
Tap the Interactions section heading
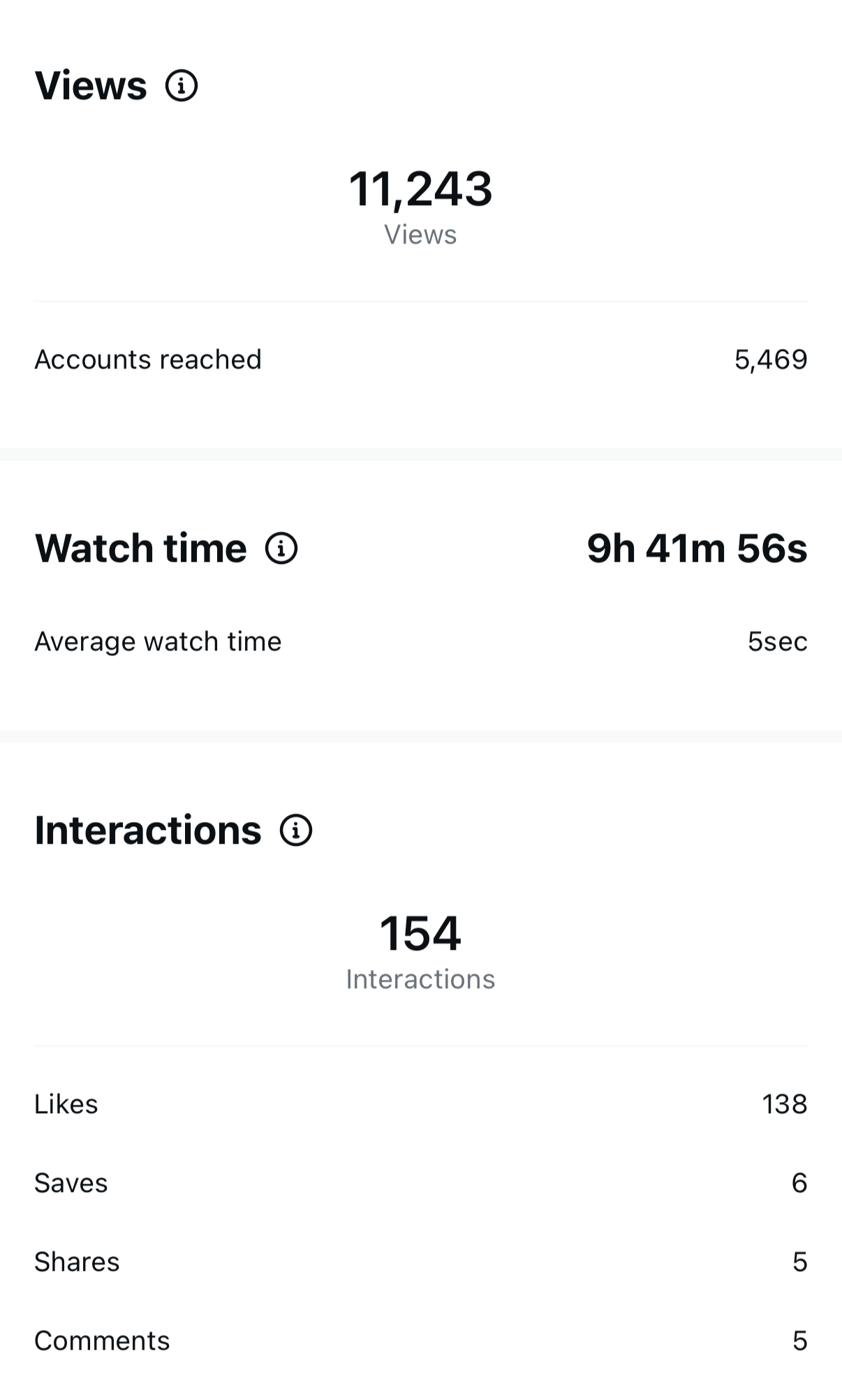(x=148, y=831)
